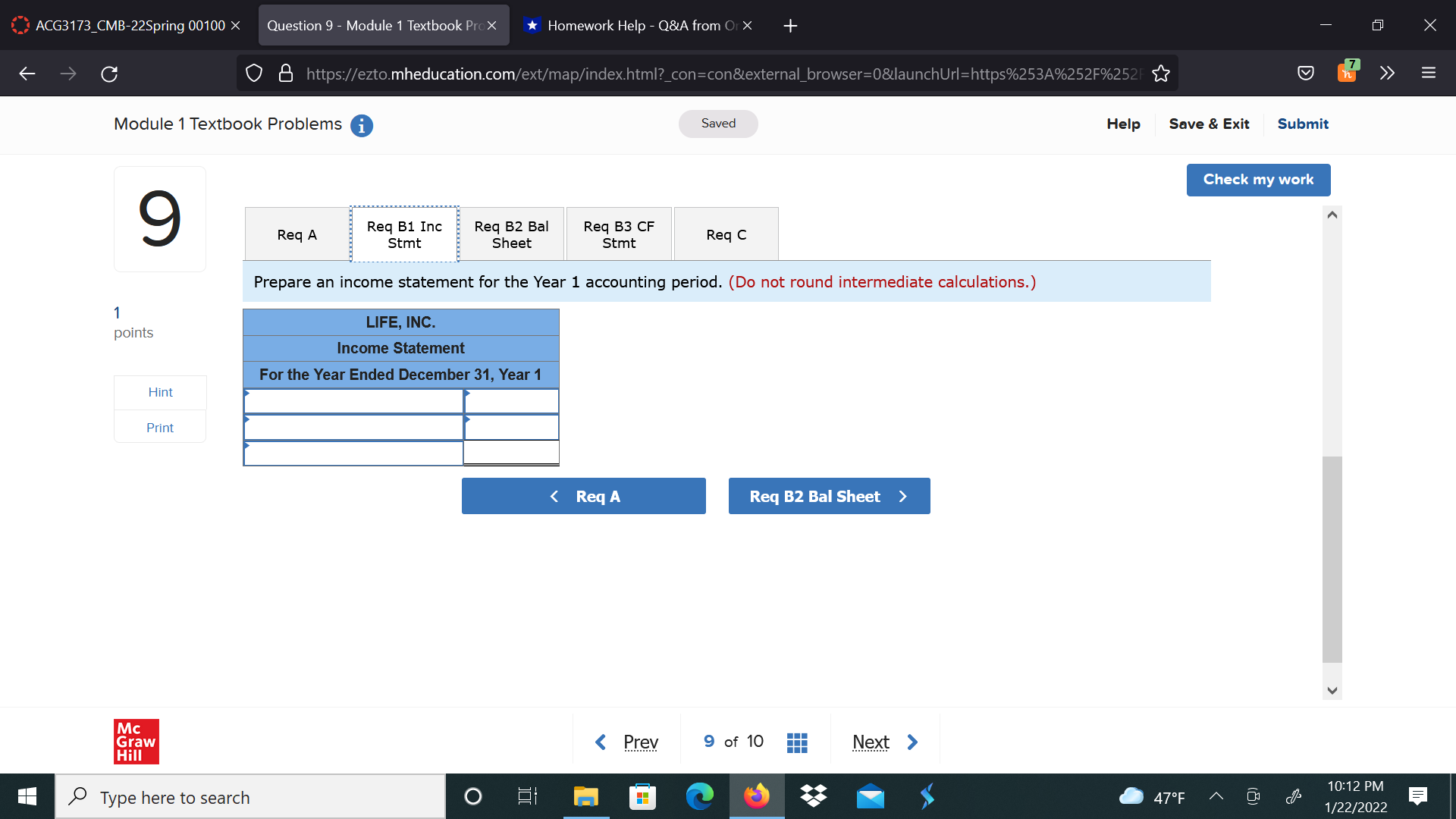The image size is (1456, 819).
Task: Click the info icon next to Module 1 Textbook Problems
Action: point(362,126)
